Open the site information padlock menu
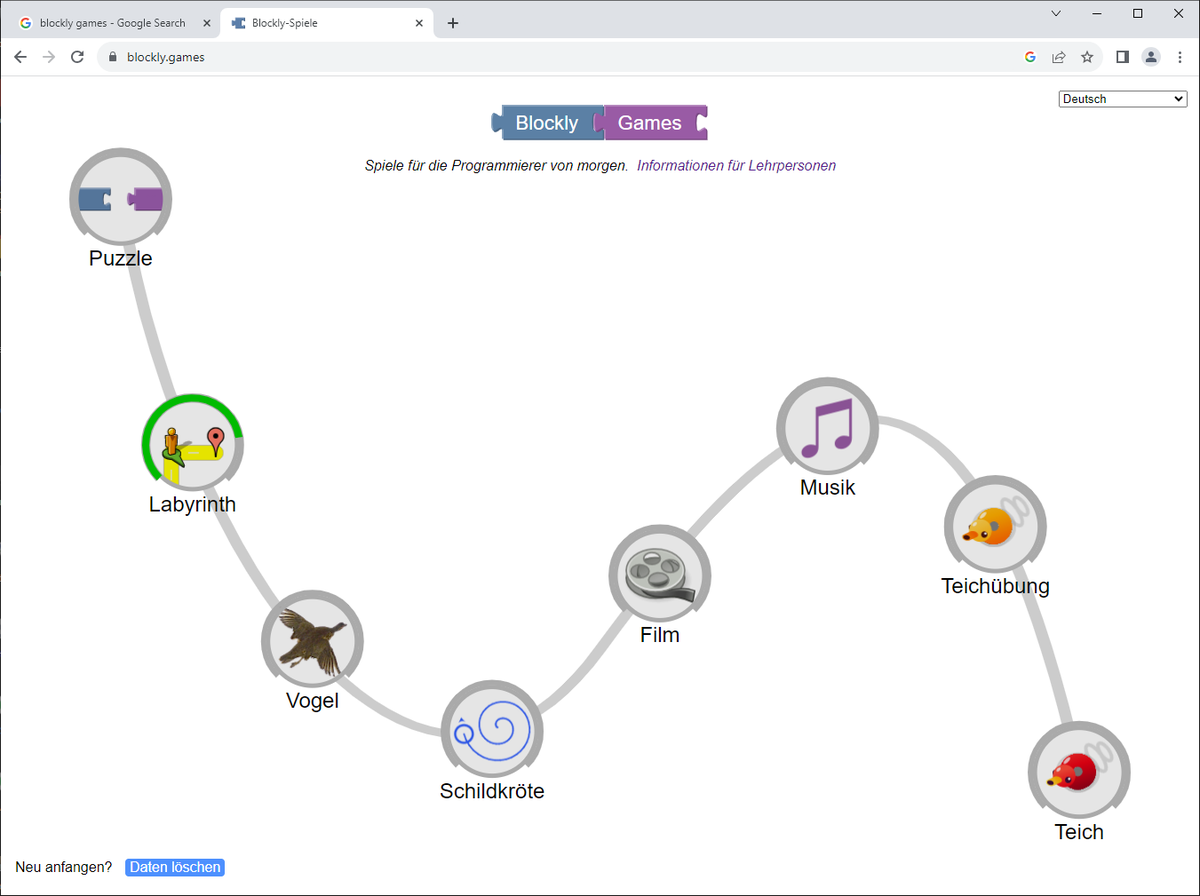Screen dimensions: 1200x896 [x=111, y=57]
